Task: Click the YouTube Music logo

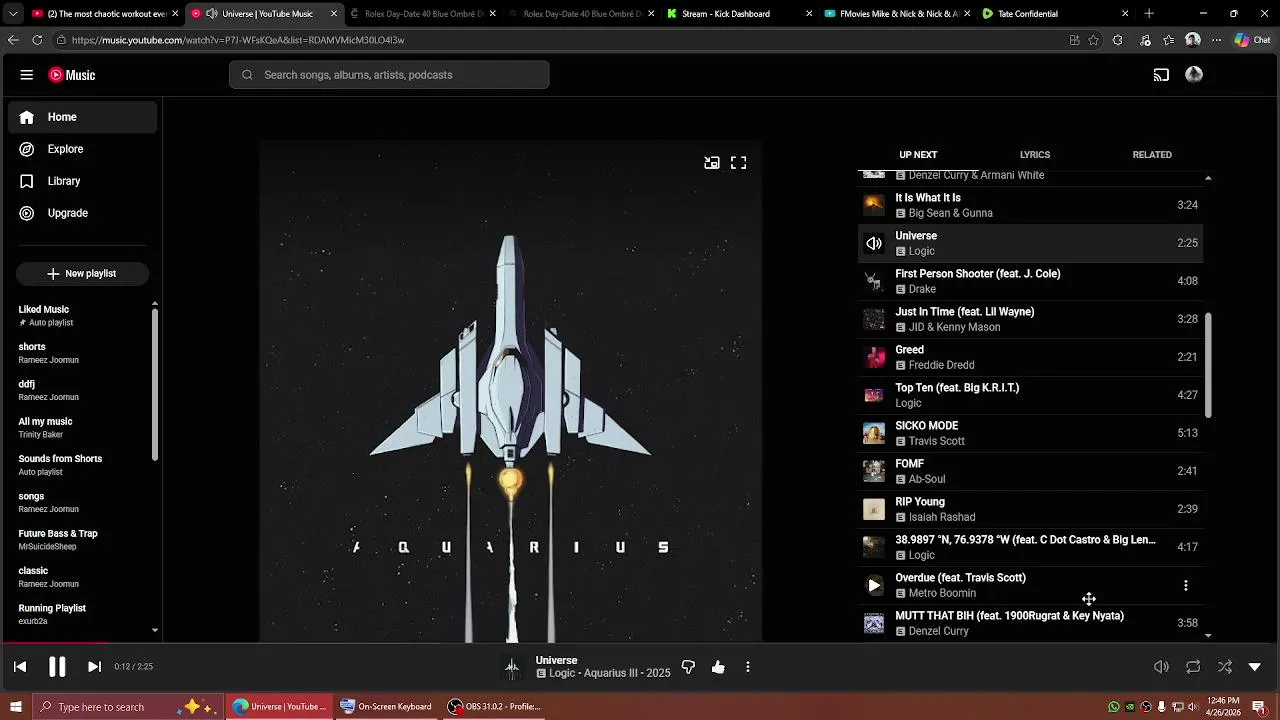Action: click(72, 75)
